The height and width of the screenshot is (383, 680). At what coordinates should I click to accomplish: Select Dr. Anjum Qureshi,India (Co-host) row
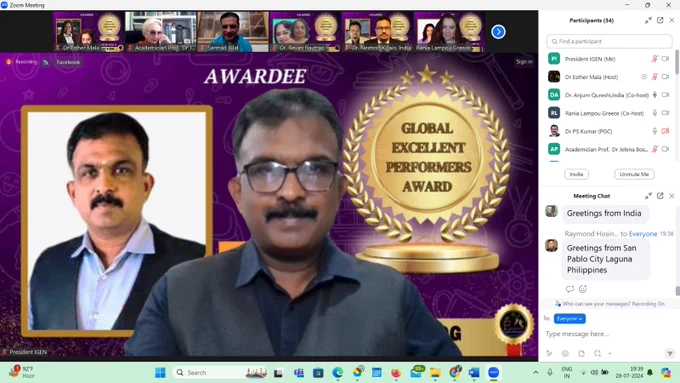click(609, 95)
